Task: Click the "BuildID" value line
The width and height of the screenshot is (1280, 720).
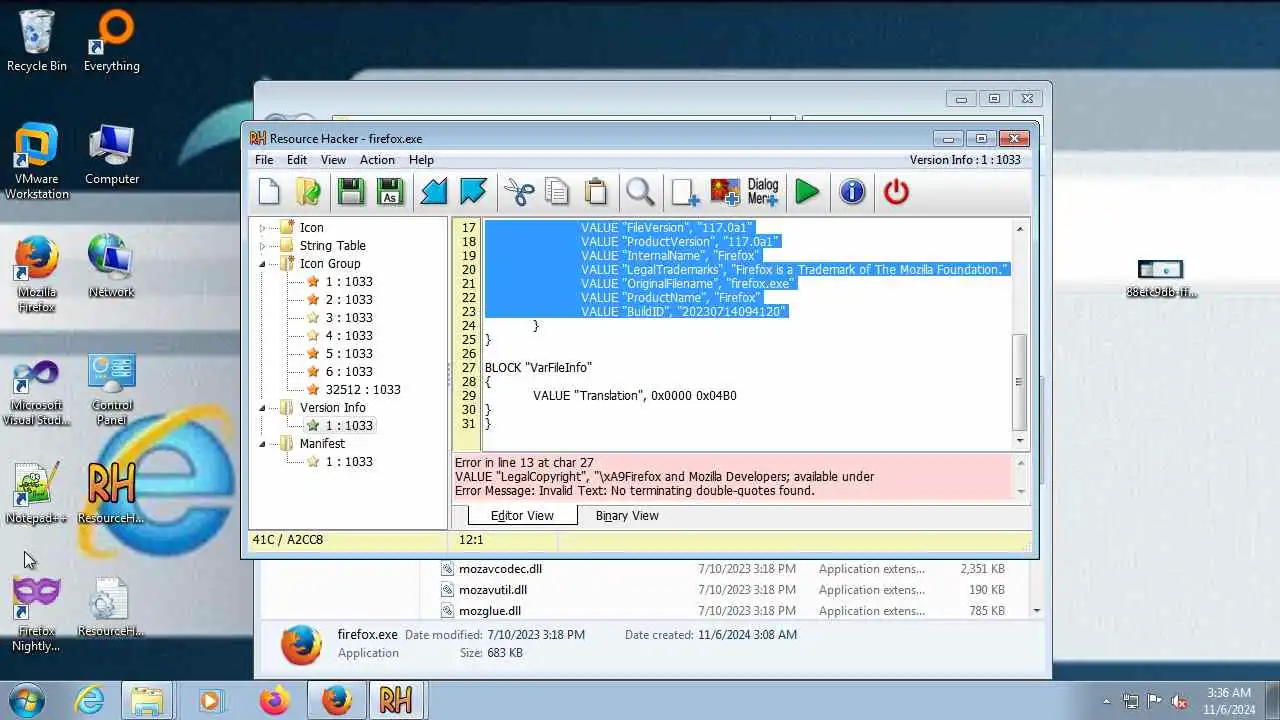Action: tap(684, 312)
